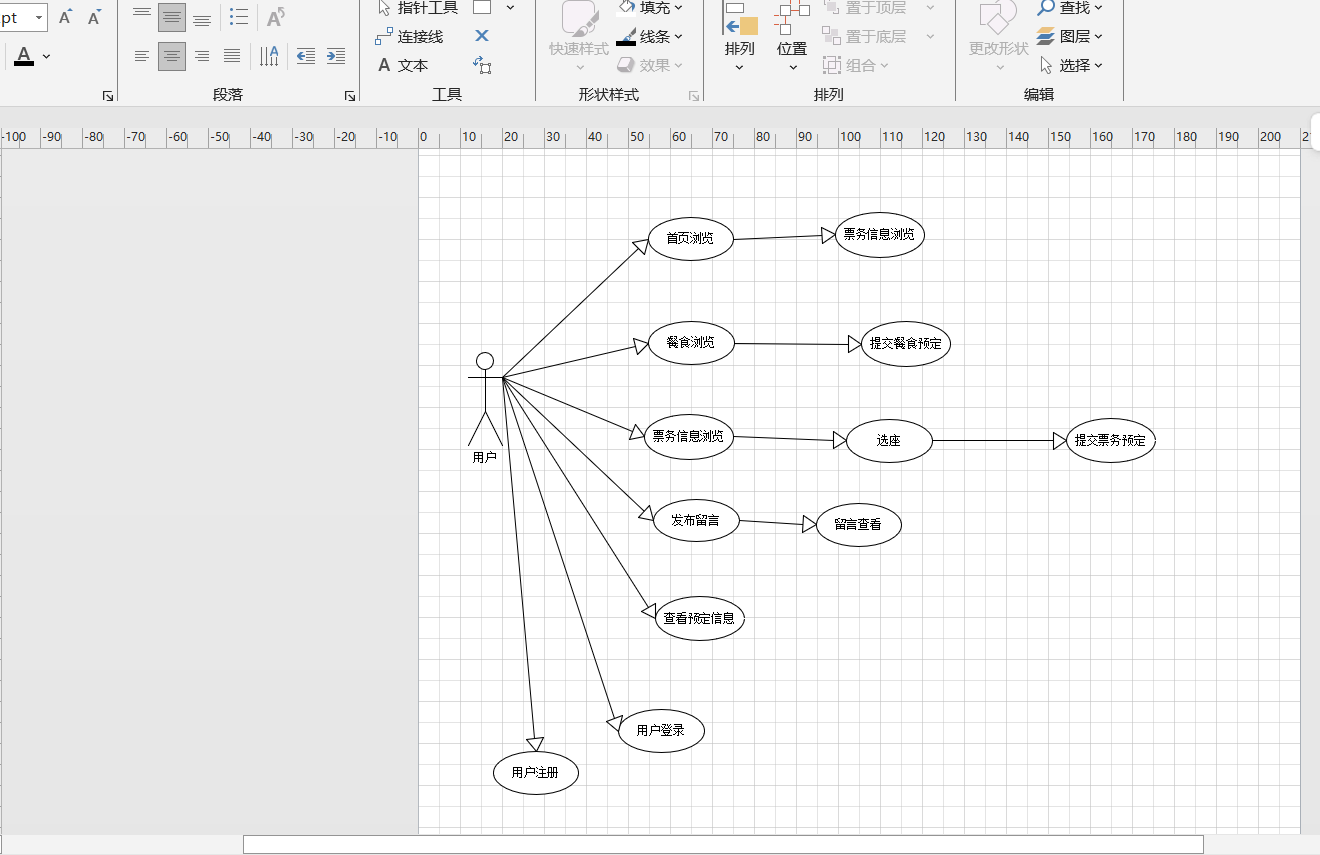This screenshot has height=855, width=1320.
Task: Select the 票务信息浏览 ellipse linked to 选座
Action: tap(689, 437)
